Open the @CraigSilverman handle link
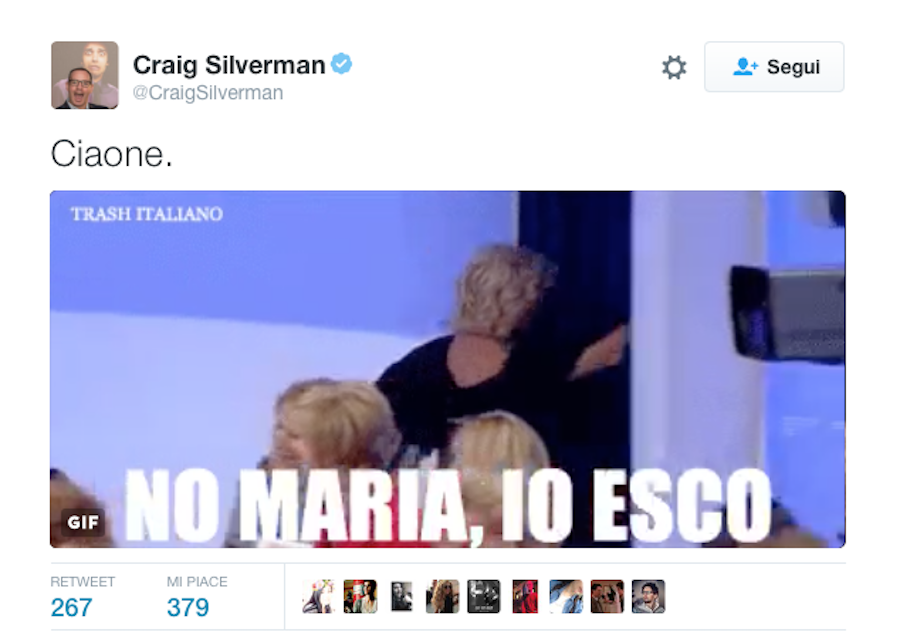 pyautogui.click(x=208, y=92)
